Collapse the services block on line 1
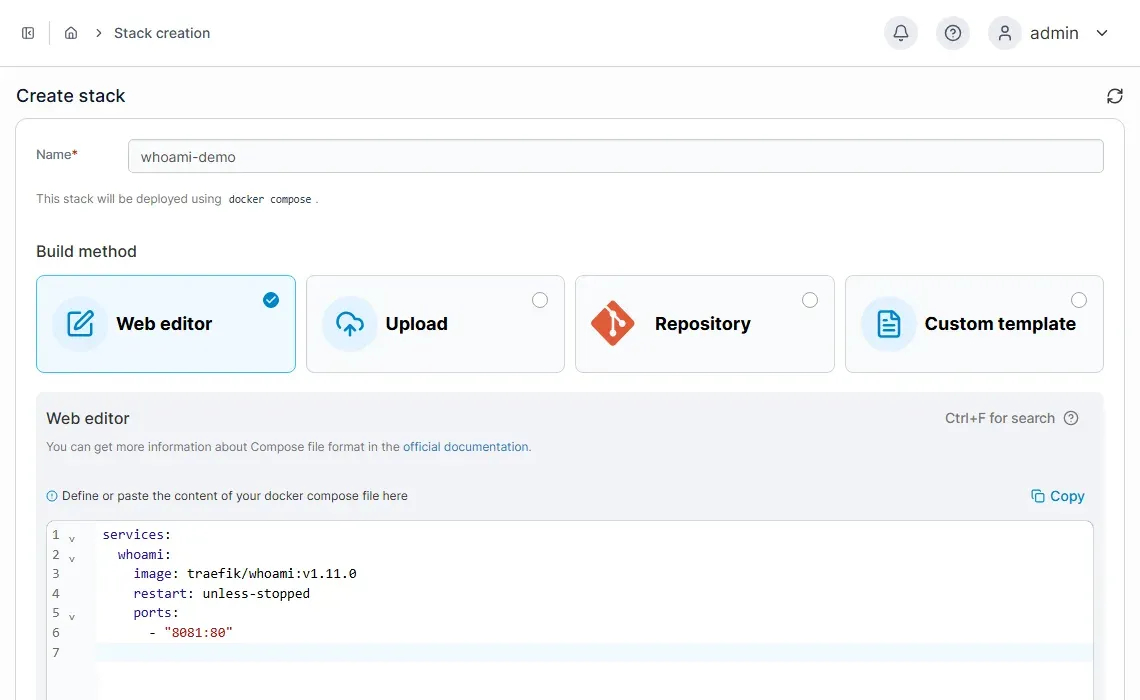This screenshot has width=1140, height=700. pyautogui.click(x=71, y=539)
